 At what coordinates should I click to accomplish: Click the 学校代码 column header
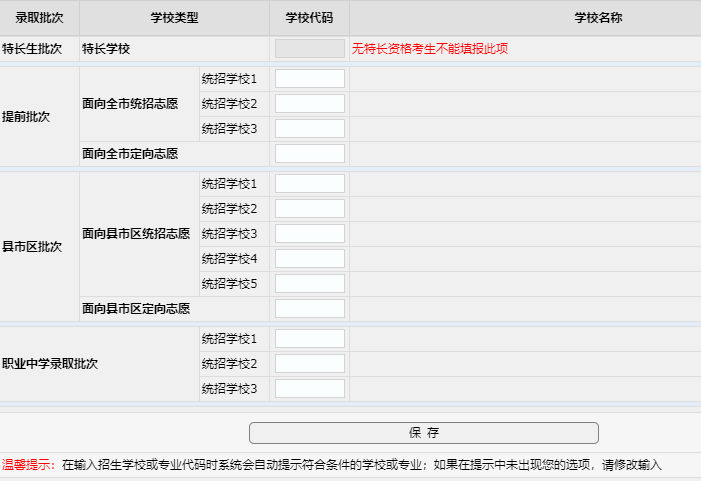coord(309,18)
